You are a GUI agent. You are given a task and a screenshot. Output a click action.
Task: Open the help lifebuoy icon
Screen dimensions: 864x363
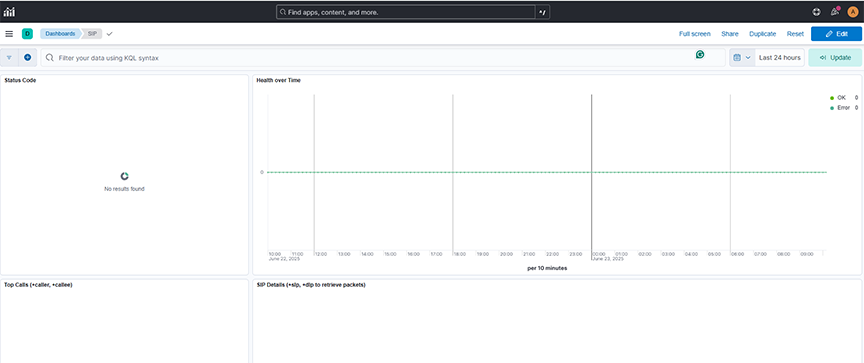(x=817, y=12)
